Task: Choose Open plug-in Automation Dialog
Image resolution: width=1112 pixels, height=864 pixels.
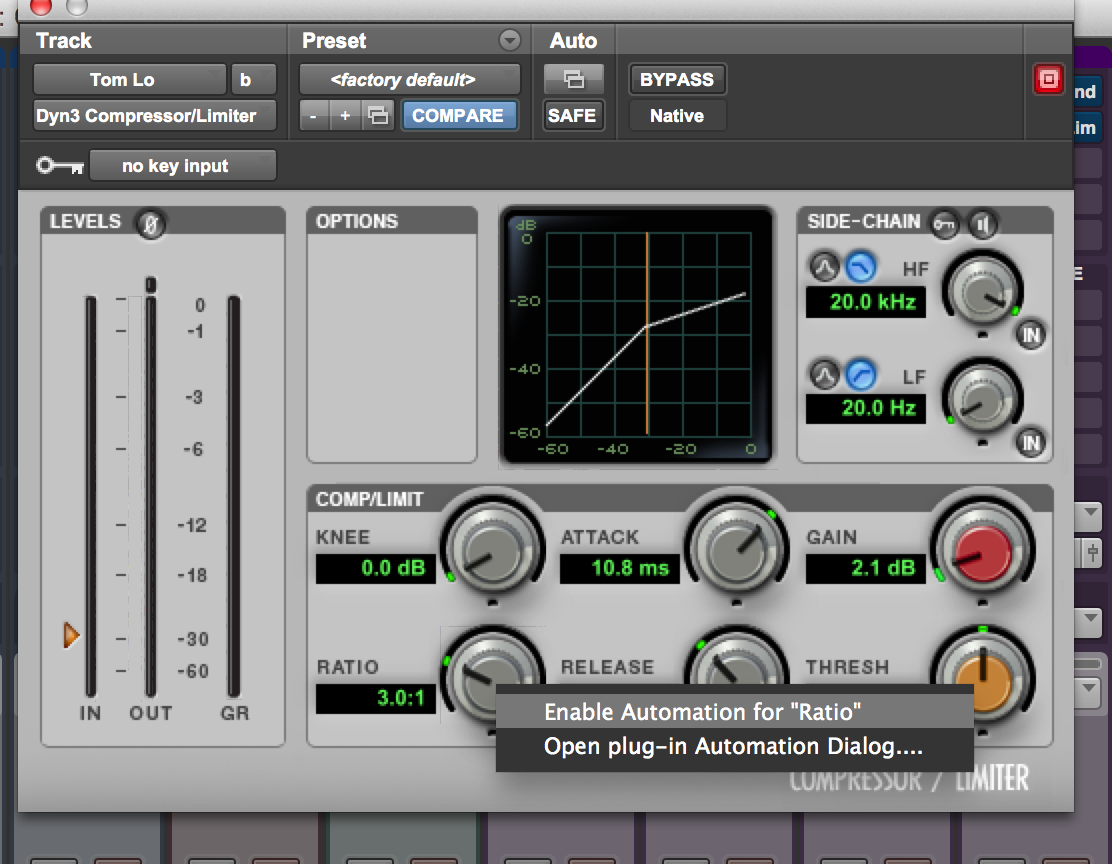Action: [732, 746]
